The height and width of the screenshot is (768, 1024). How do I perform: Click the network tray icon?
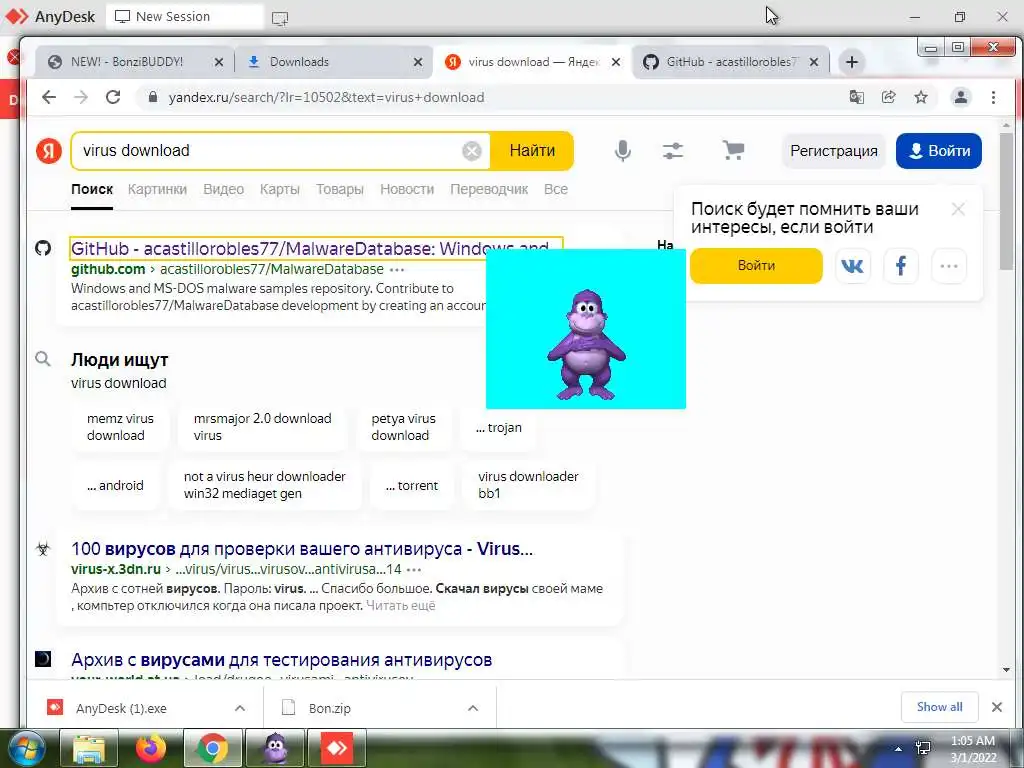[923, 748]
